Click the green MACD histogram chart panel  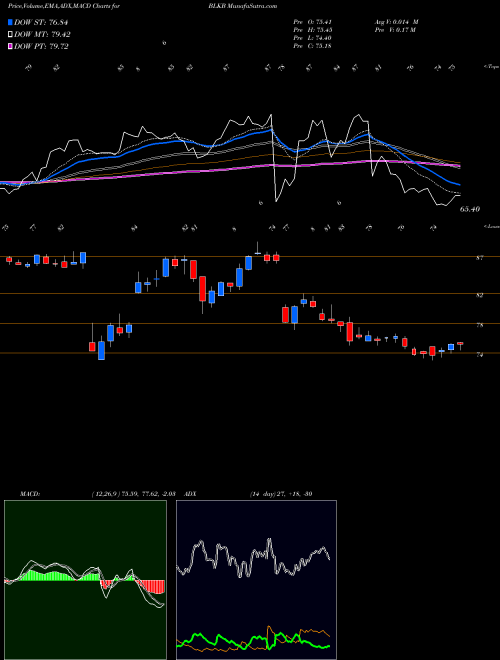point(85,580)
